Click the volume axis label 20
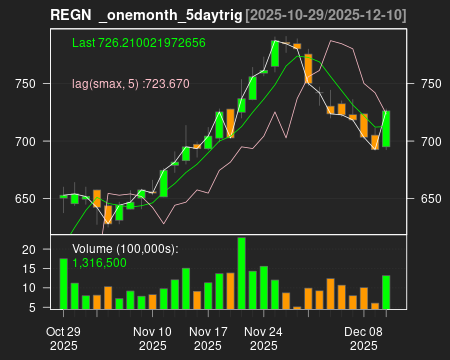The width and height of the screenshot is (450, 360). pyautogui.click(x=29, y=249)
